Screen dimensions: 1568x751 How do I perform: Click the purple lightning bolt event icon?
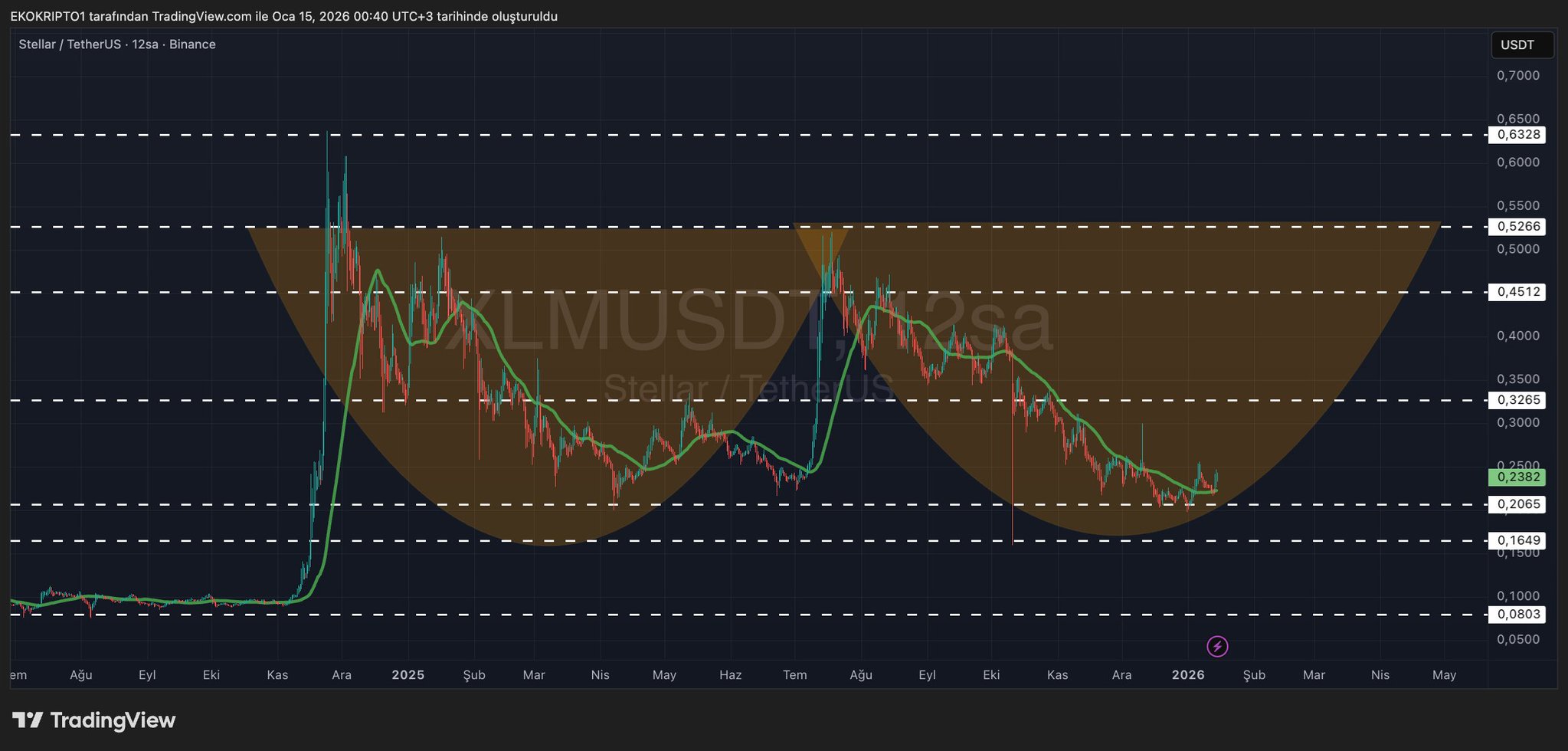[1217, 647]
